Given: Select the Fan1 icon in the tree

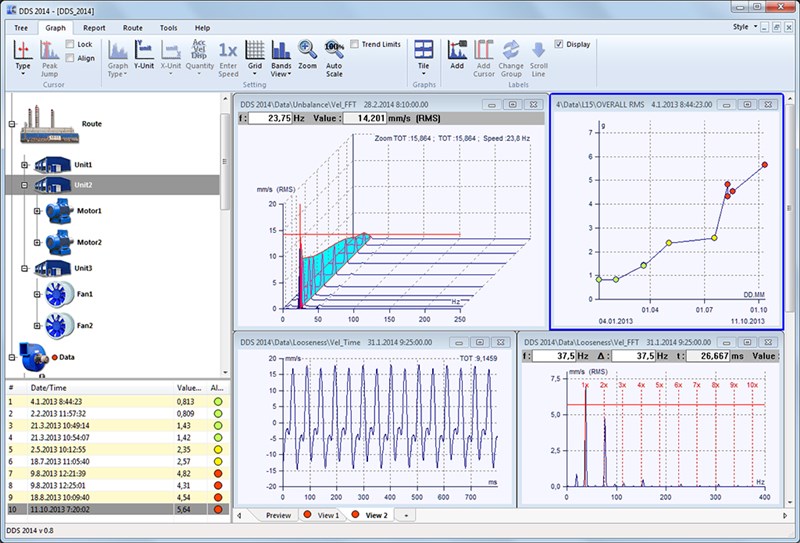Looking at the screenshot, I should tap(56, 295).
